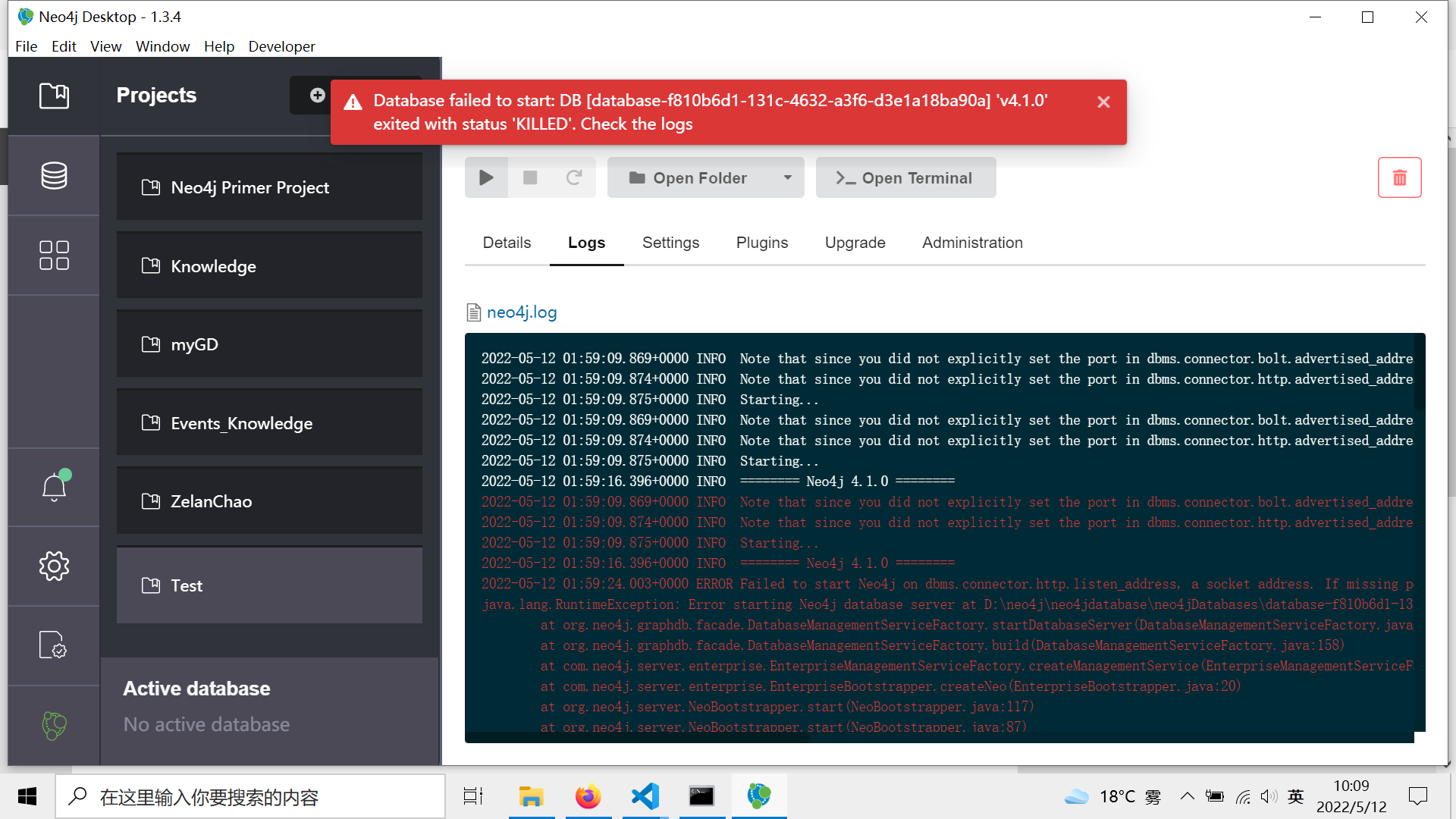The image size is (1456, 819).
Task: Open Firefox from taskbar
Action: point(588,796)
